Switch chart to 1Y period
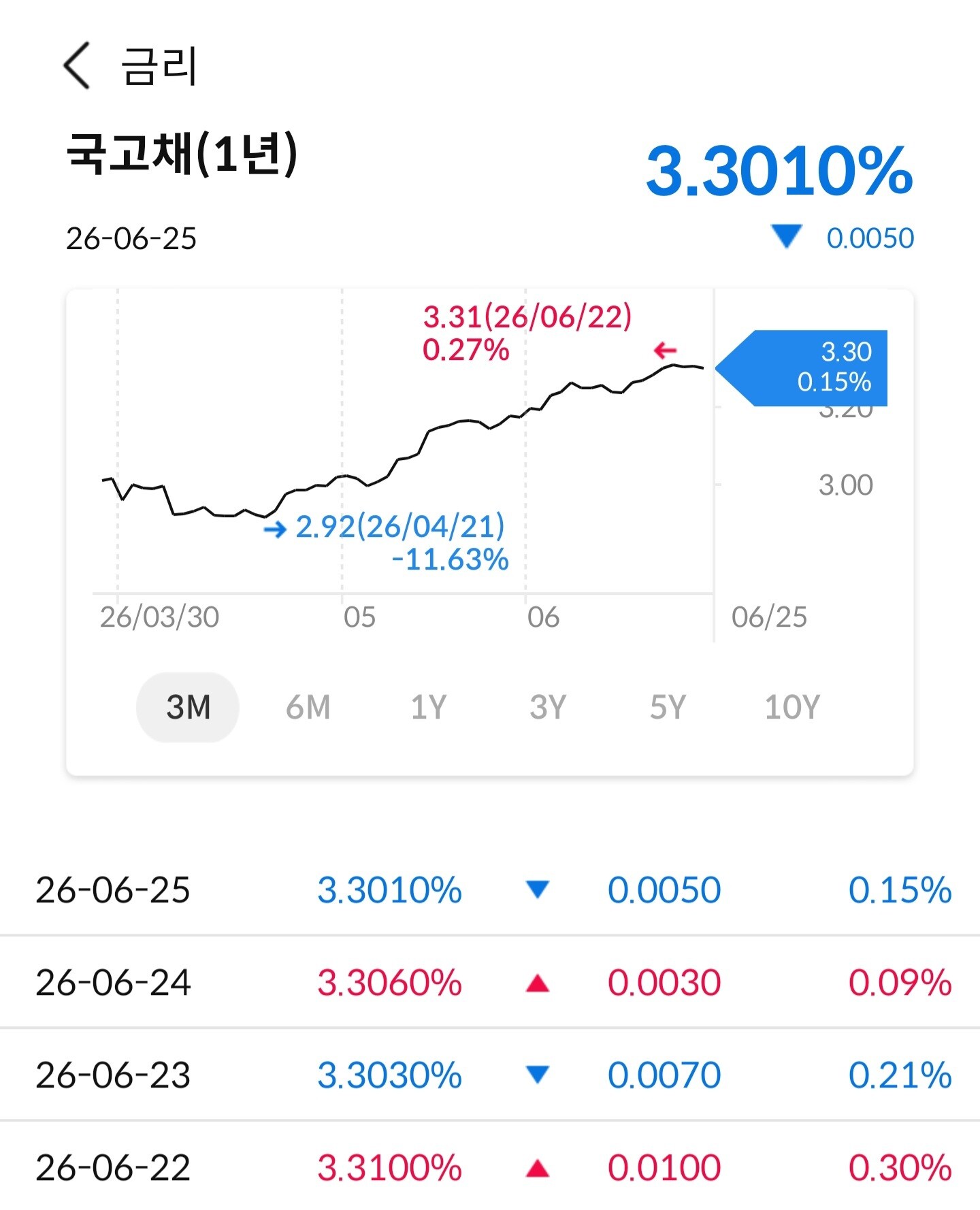This screenshot has height=1210, width=980. [x=428, y=707]
